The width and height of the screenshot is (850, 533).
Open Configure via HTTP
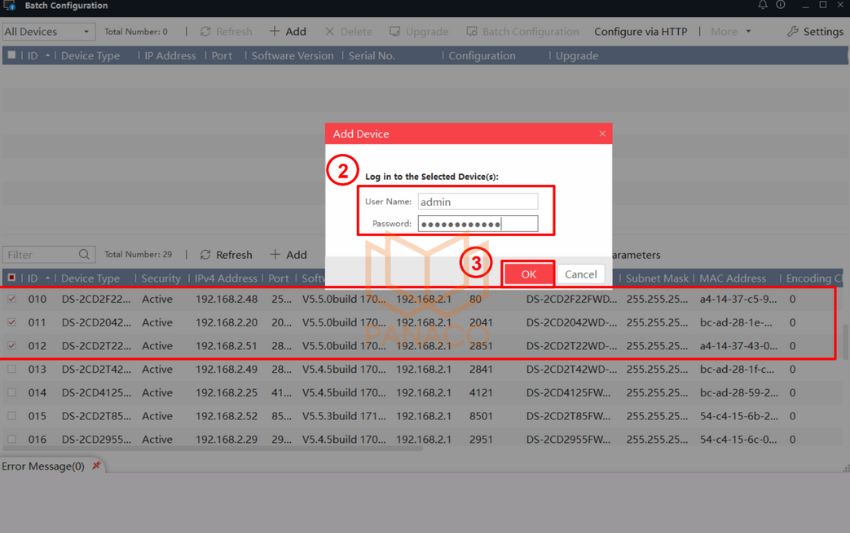tap(640, 31)
